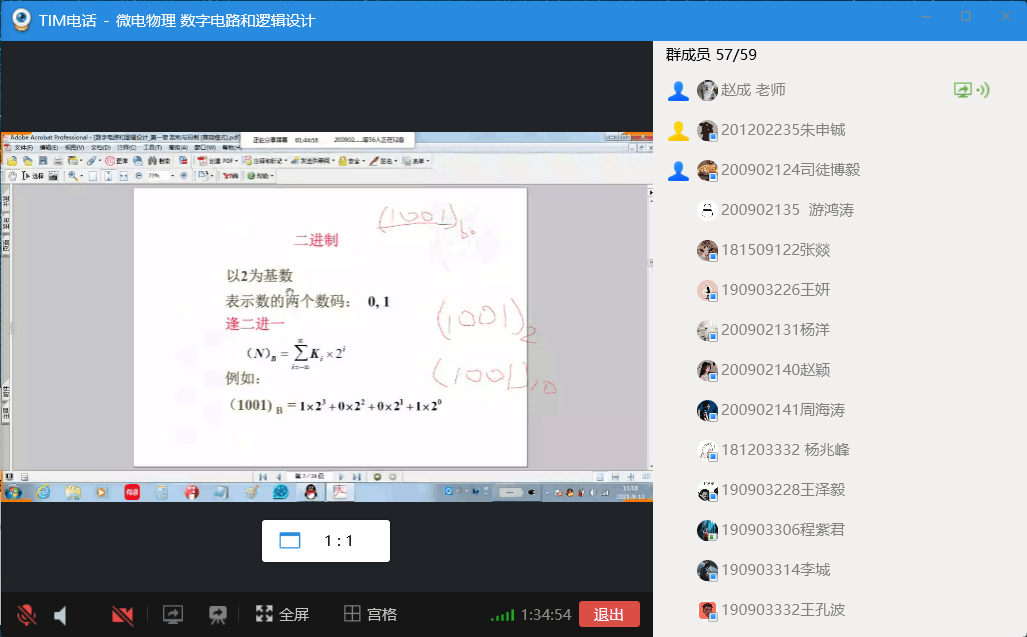Click signal strength indicator bars

502,615
